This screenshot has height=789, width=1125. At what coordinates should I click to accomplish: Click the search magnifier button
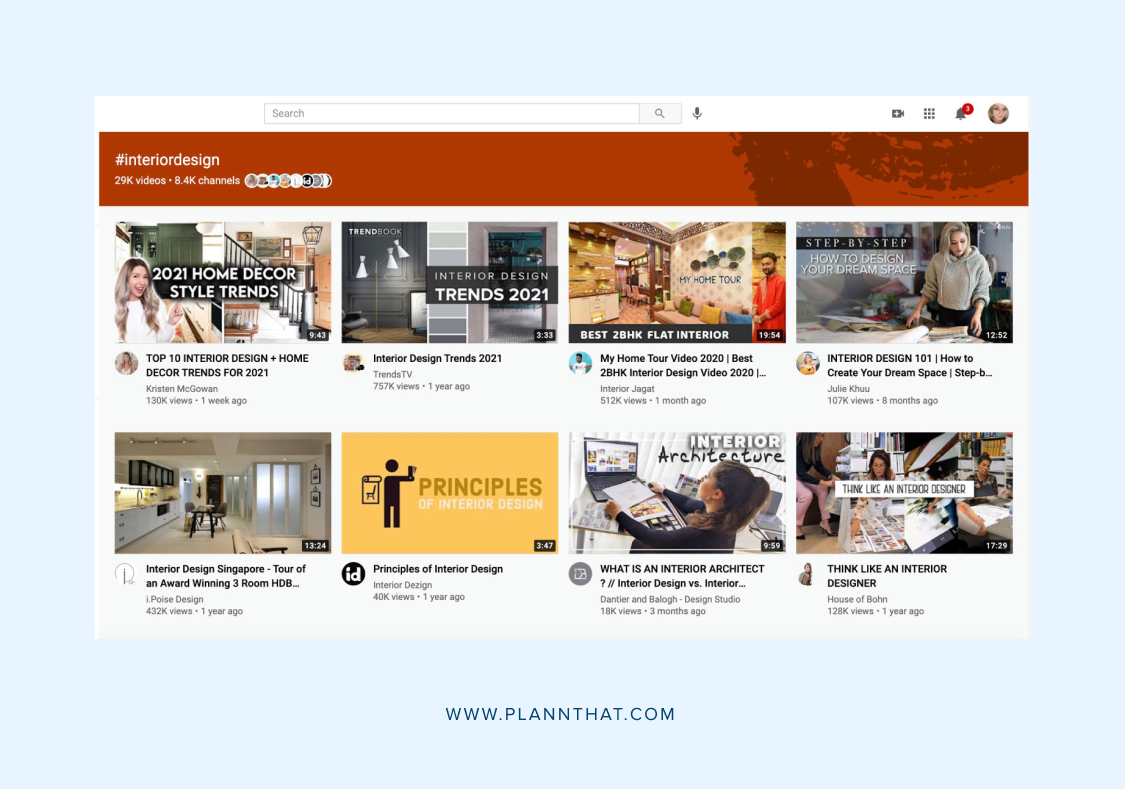[660, 113]
